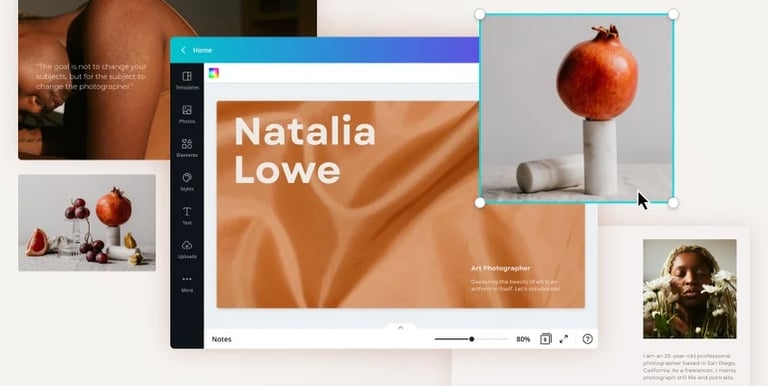Viewport: 768px width, 386px height.
Task: Click the 25-year-old photographer bio text
Action: (689, 367)
